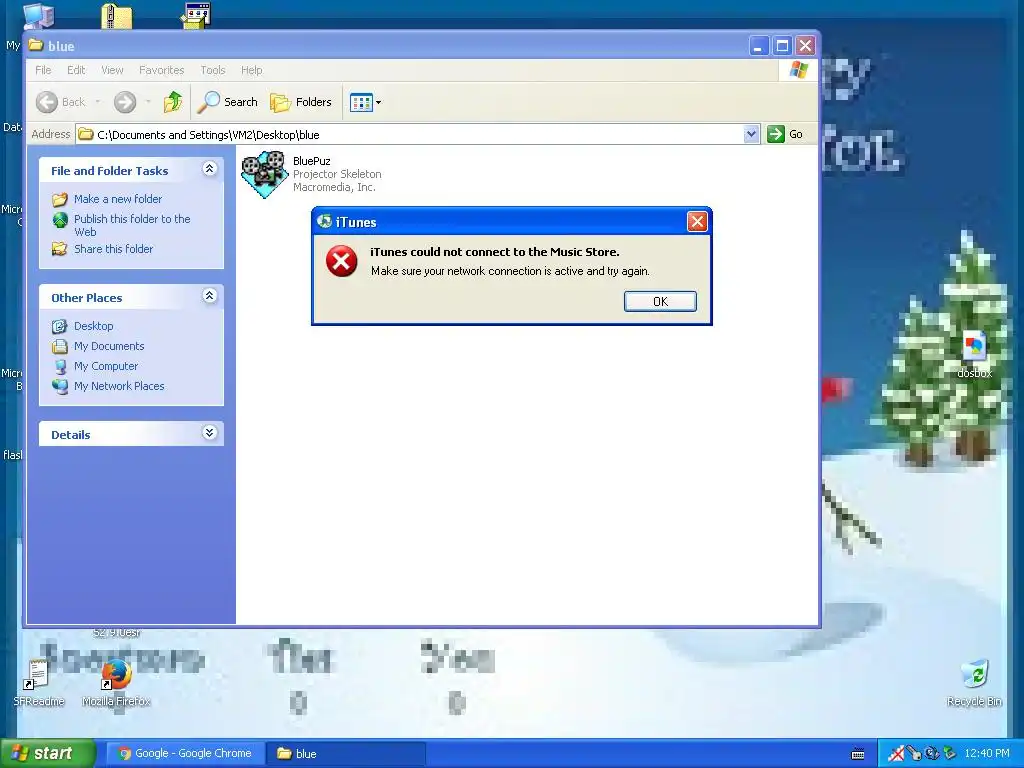Screen dimensions: 1024x768
Task: Click the Search toolbar button
Action: point(228,102)
